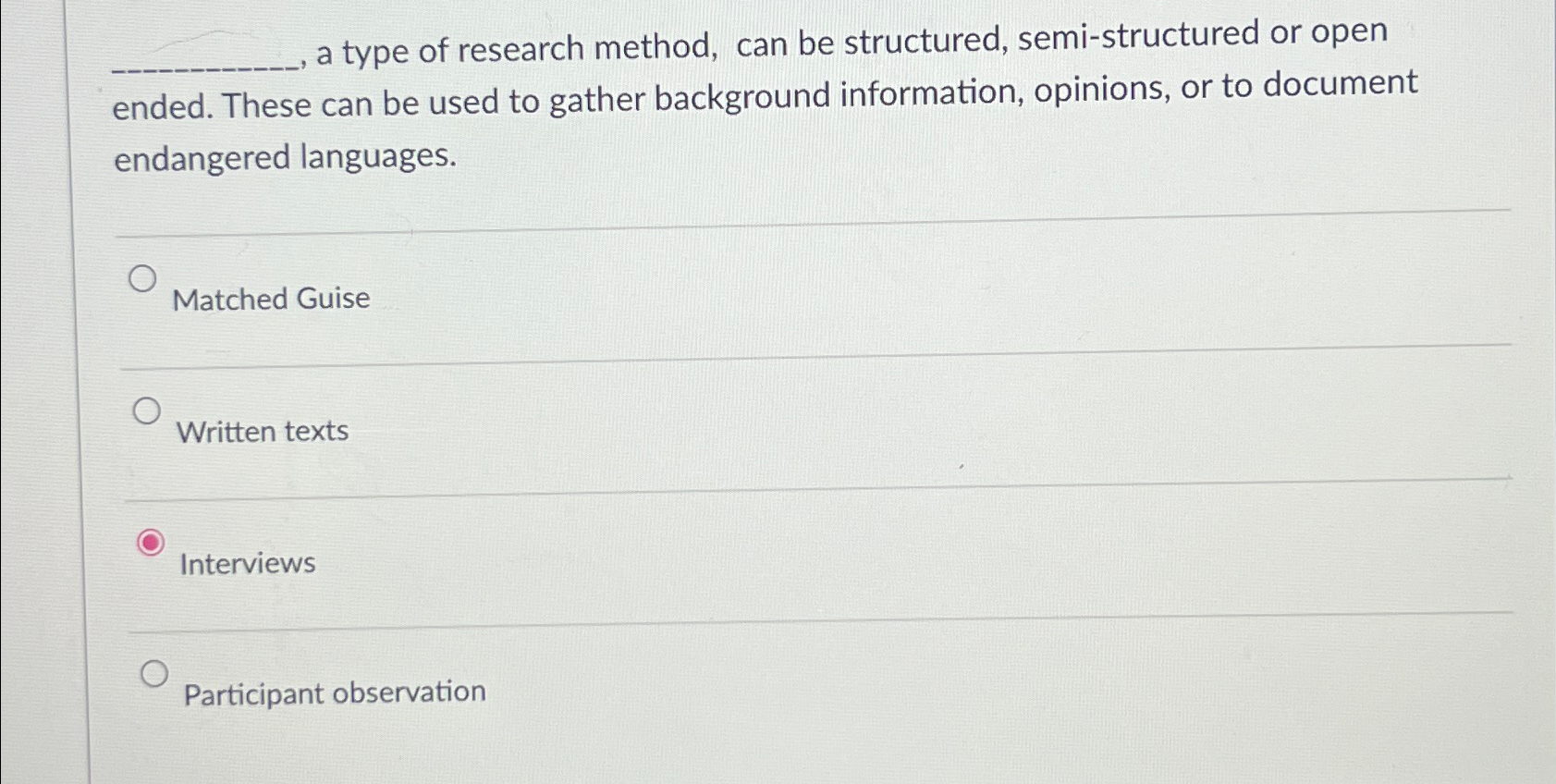Image resolution: width=1556 pixels, height=784 pixels.
Task: Click the Matched Guise answer label
Action: [x=272, y=298]
